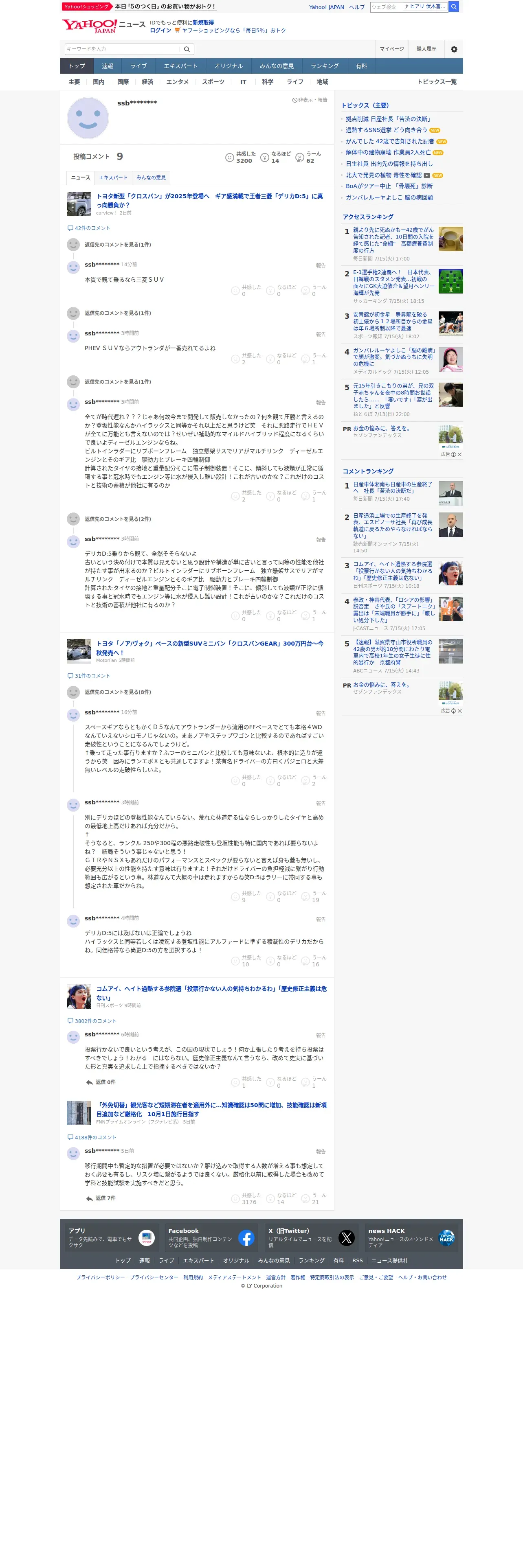Click the profile うーん 62 icon
Screen dimensions: 523x1568
[x=299, y=158]
